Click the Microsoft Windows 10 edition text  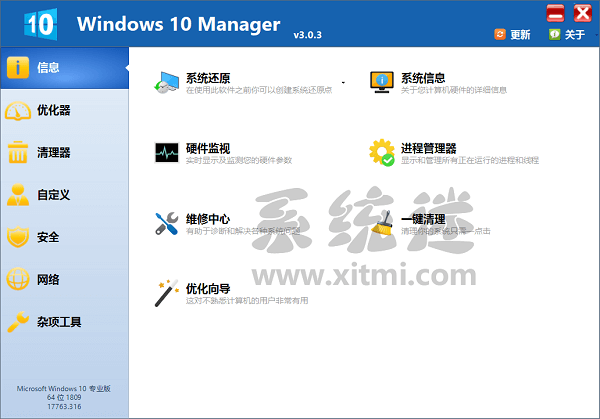64,389
